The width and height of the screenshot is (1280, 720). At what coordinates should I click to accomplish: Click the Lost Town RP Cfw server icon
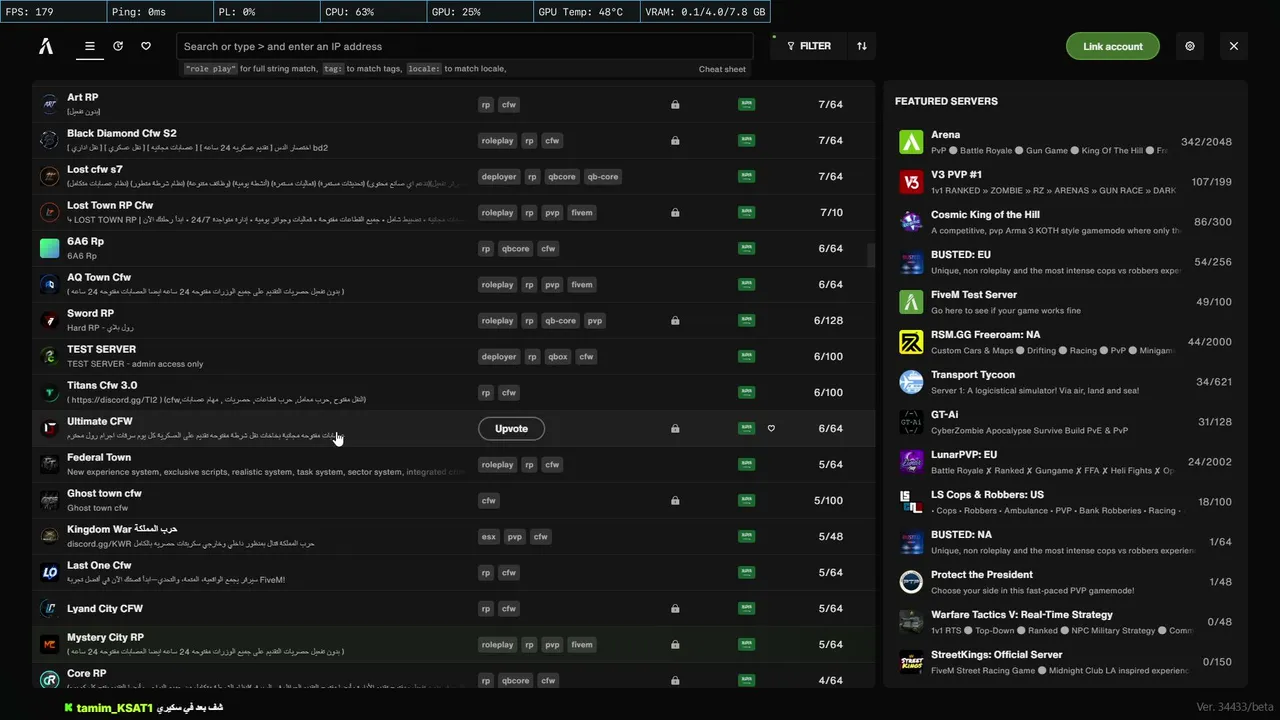[49, 212]
